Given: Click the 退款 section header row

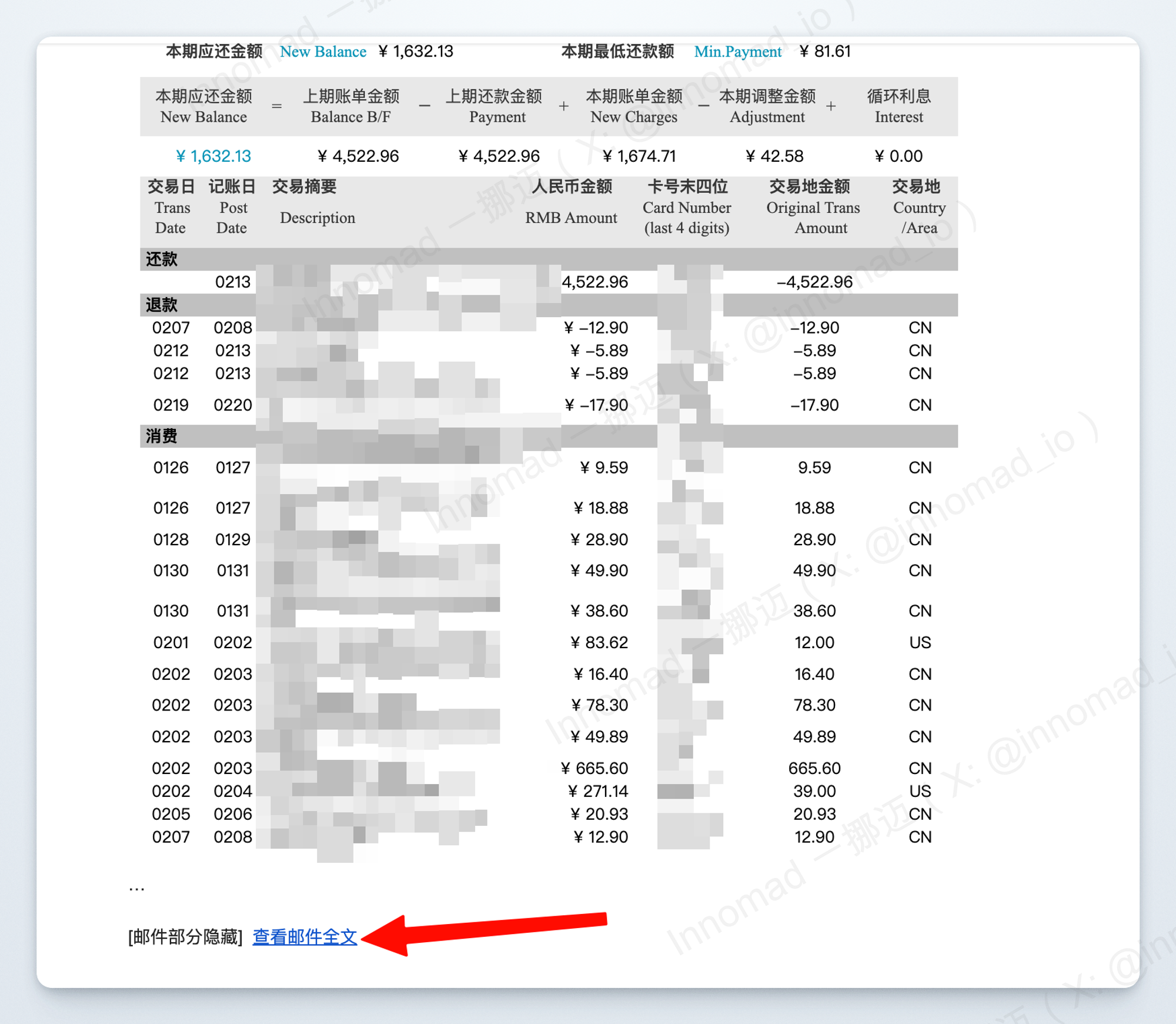Looking at the screenshot, I should pyautogui.click(x=162, y=305).
